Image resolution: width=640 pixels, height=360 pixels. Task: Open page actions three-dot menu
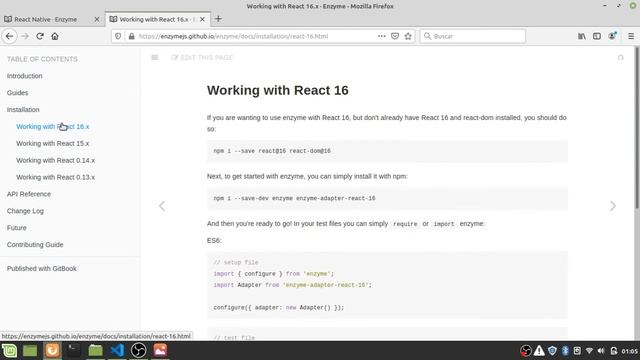click(x=382, y=36)
